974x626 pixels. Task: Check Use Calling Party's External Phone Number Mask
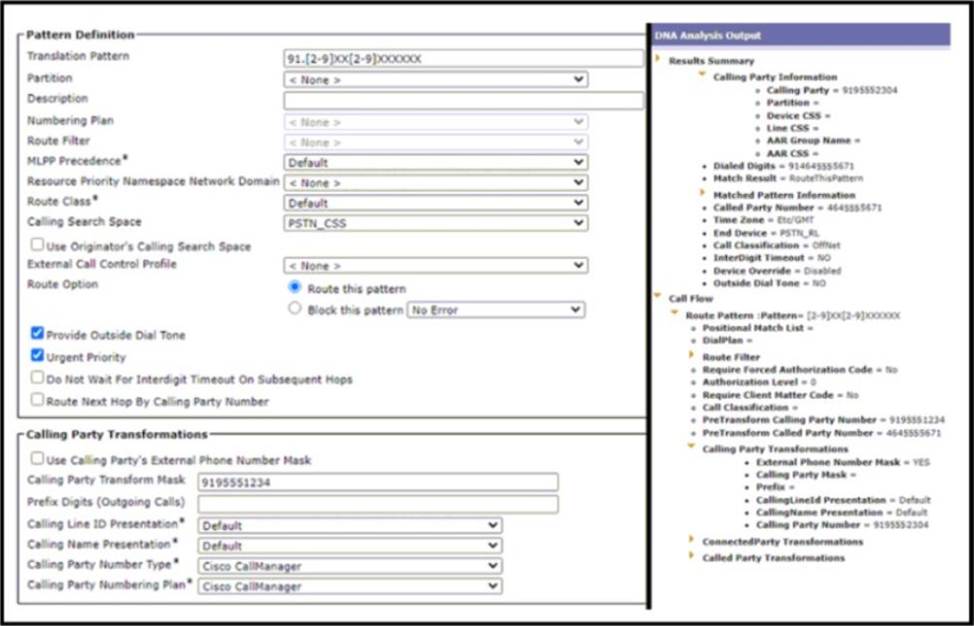pos(37,459)
